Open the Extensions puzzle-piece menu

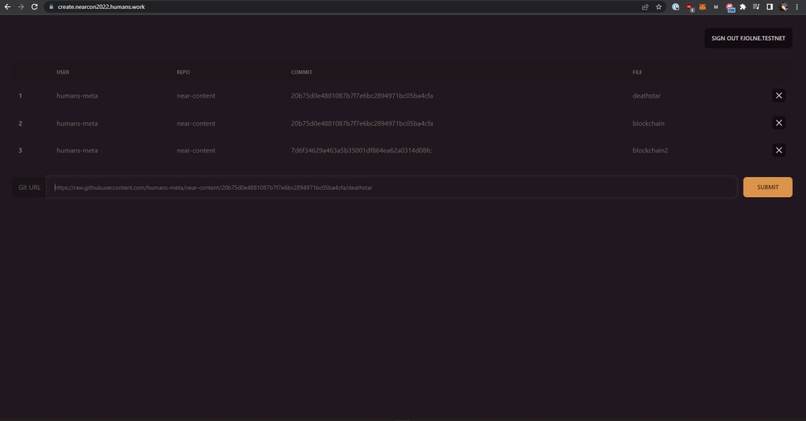(x=743, y=7)
